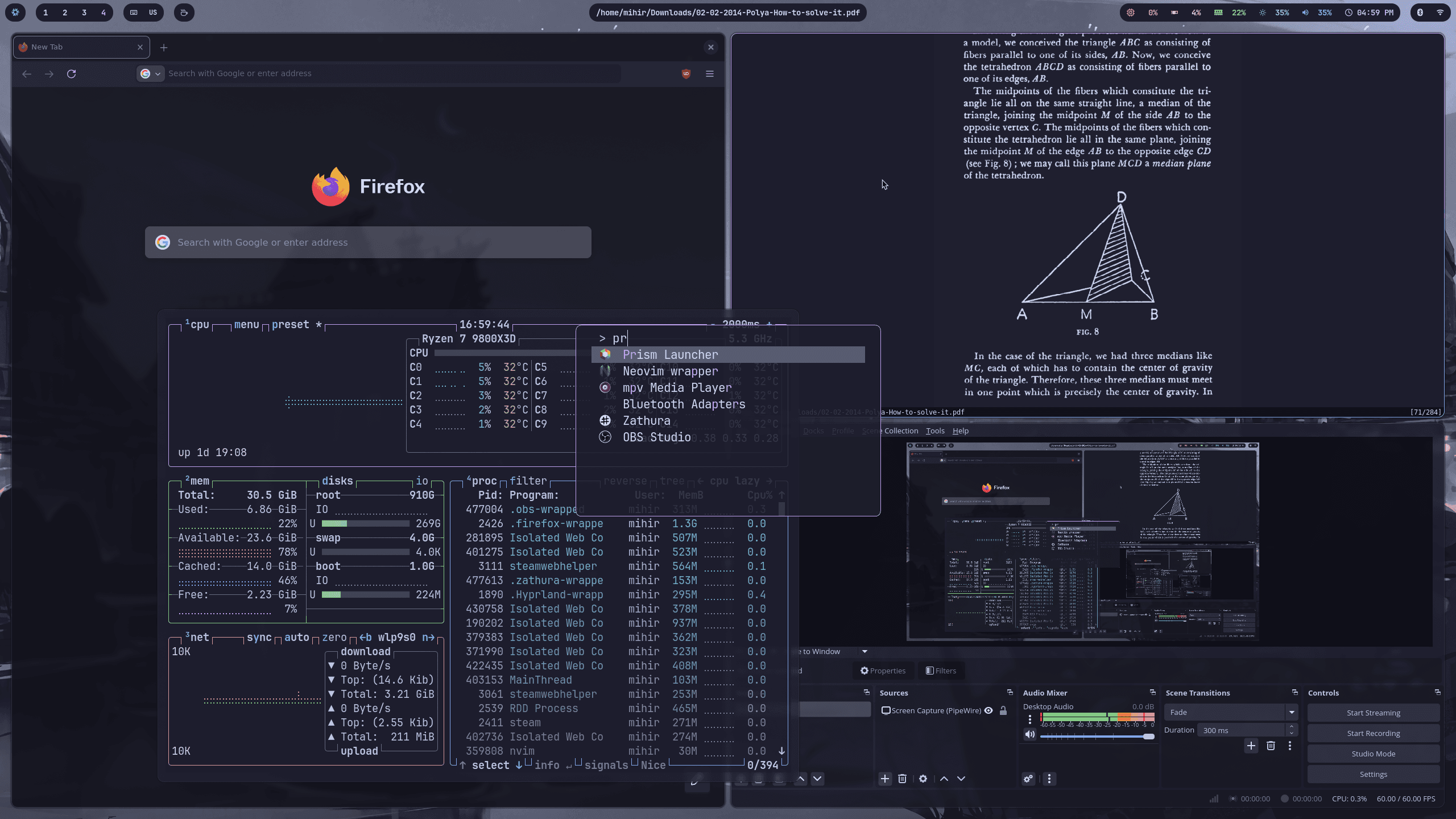This screenshot has height=819, width=1456.
Task: Click the CPU usage icon in top bar
Action: [1131, 13]
